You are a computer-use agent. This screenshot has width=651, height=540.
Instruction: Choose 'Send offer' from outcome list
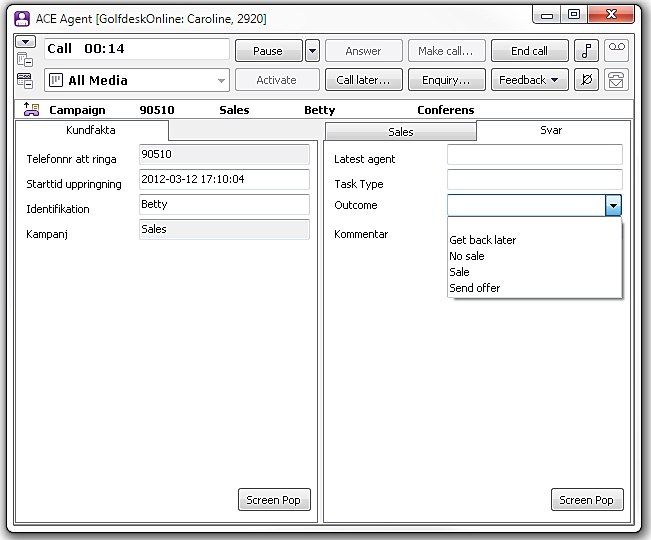(475, 288)
